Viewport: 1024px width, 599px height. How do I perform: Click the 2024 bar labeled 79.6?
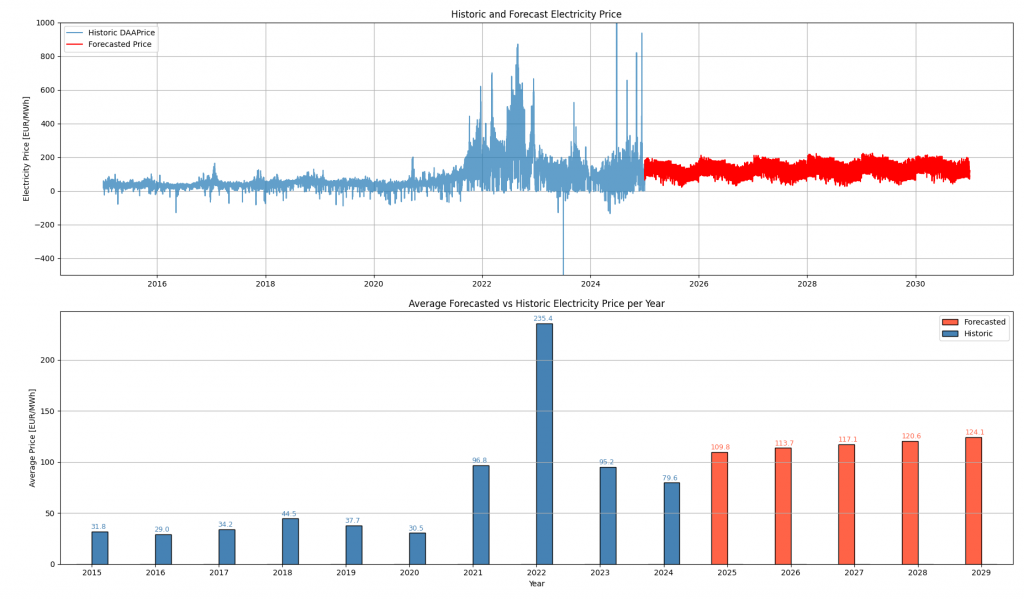(x=671, y=523)
